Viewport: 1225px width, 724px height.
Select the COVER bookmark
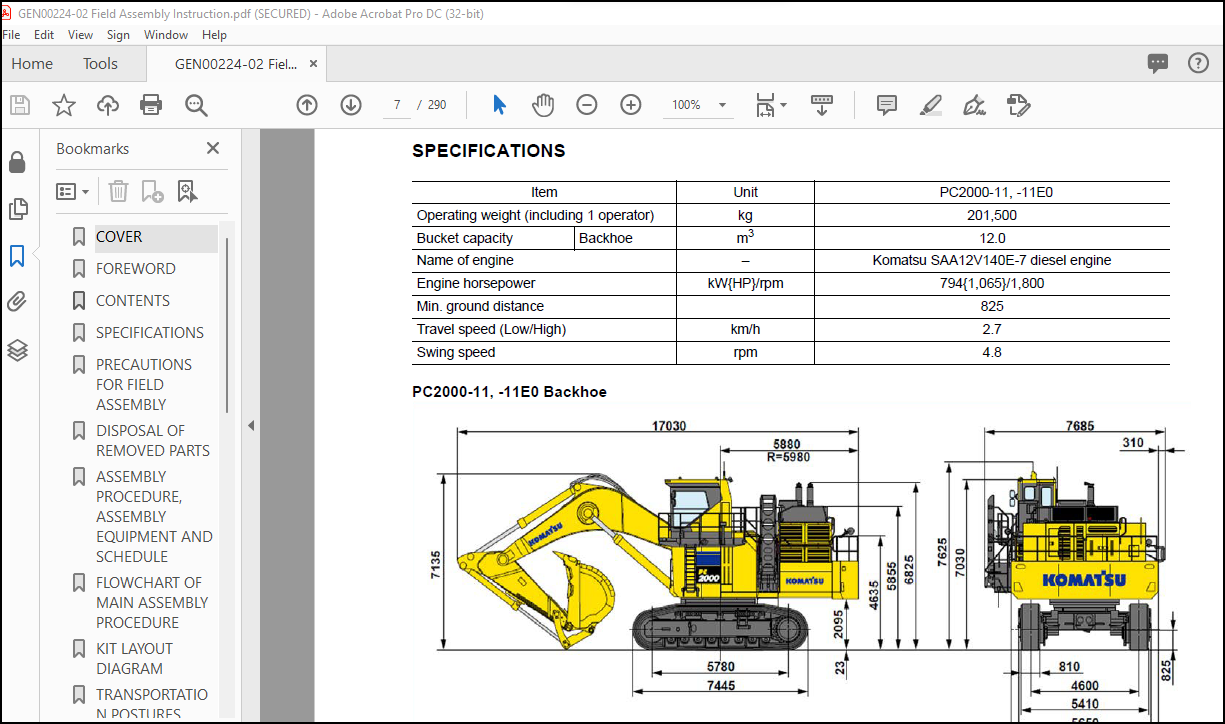(x=119, y=237)
